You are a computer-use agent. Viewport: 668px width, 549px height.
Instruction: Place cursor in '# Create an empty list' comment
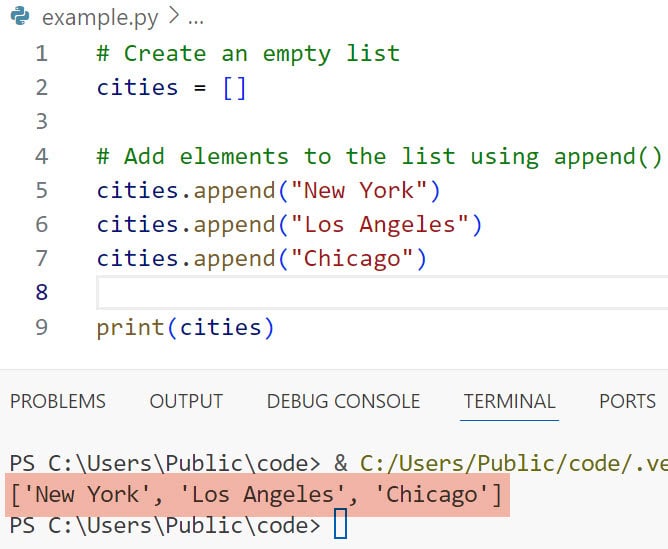pos(248,55)
